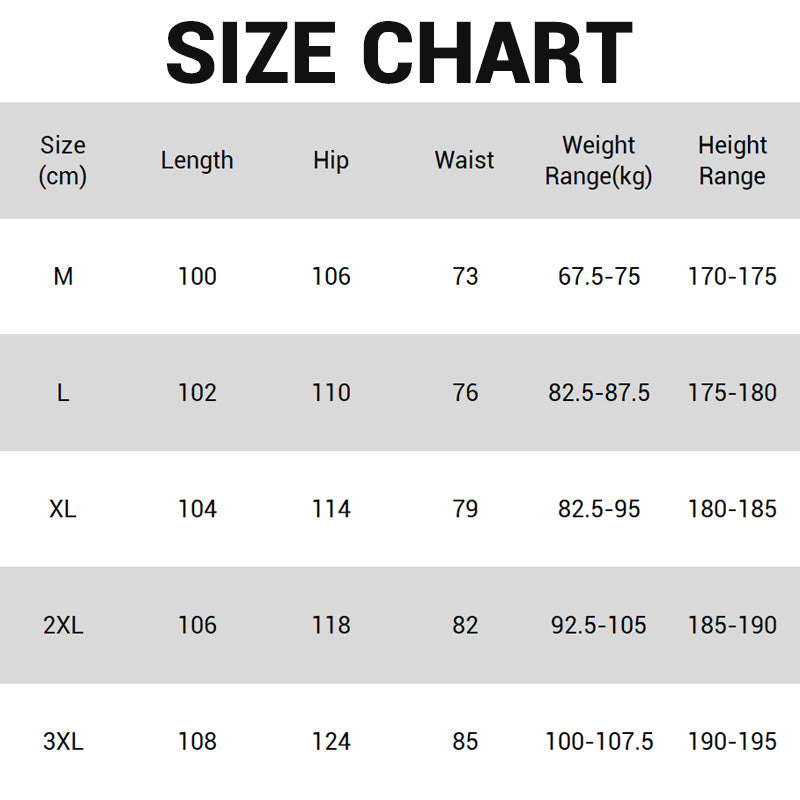
Task: Click waist value 79 in XL row
Action: [x=465, y=509]
